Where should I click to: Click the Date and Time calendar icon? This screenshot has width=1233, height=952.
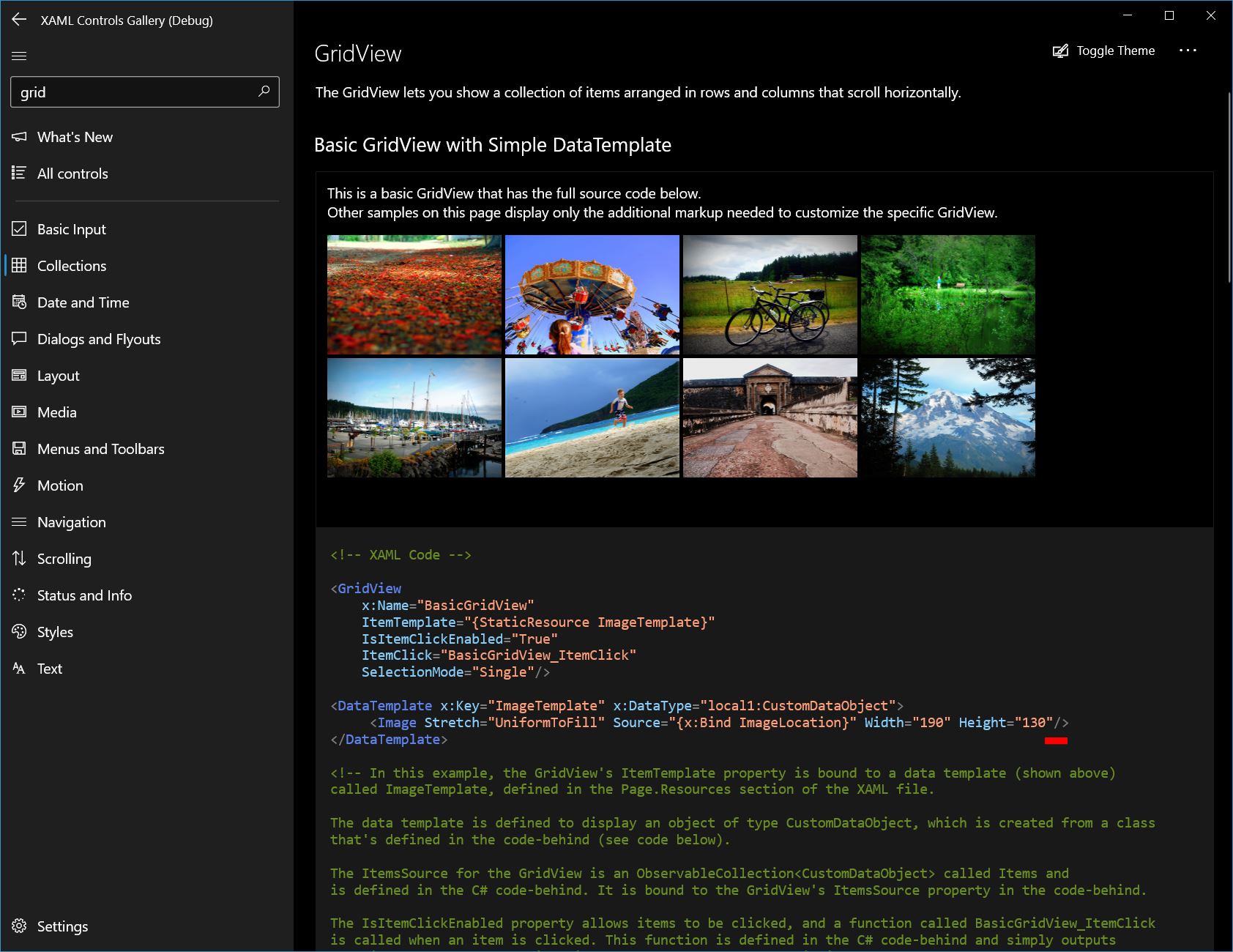pyautogui.click(x=20, y=302)
